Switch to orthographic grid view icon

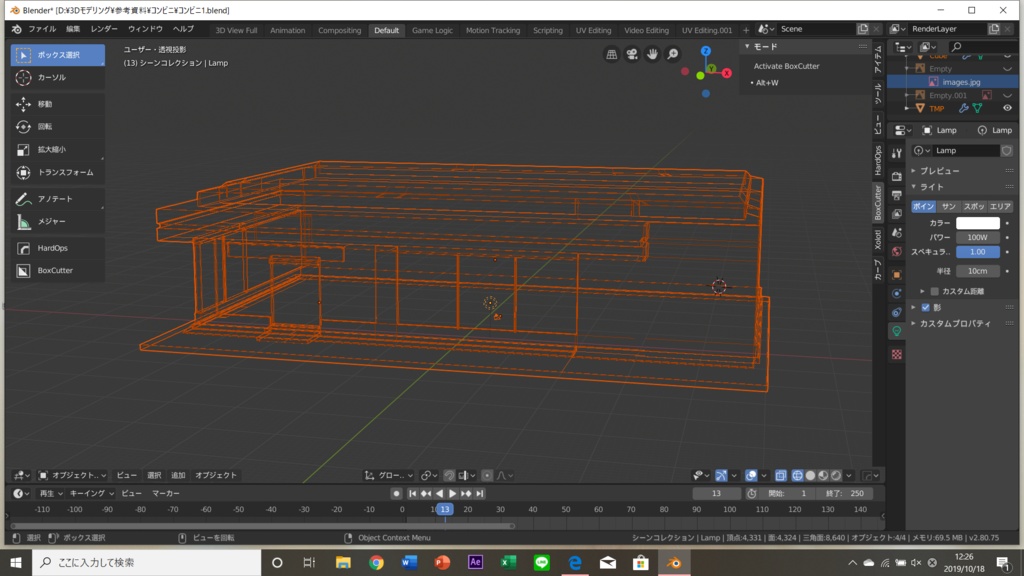point(612,54)
